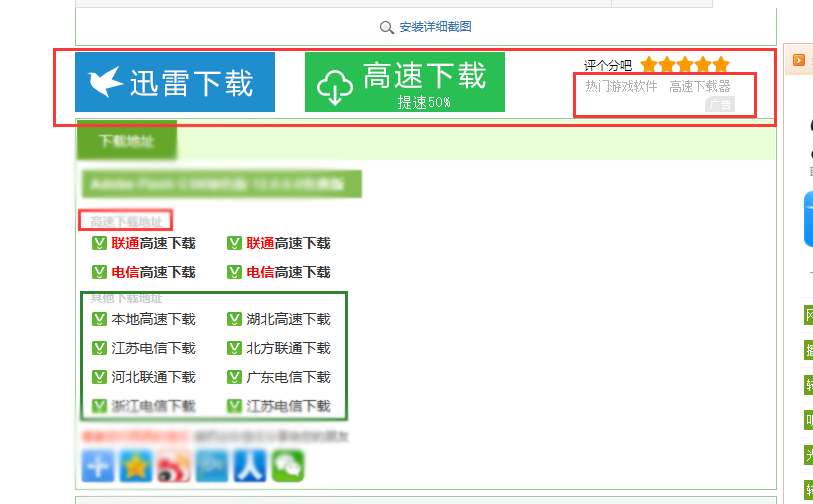Click the Renren share icon
This screenshot has height=504, width=813.
(249, 466)
